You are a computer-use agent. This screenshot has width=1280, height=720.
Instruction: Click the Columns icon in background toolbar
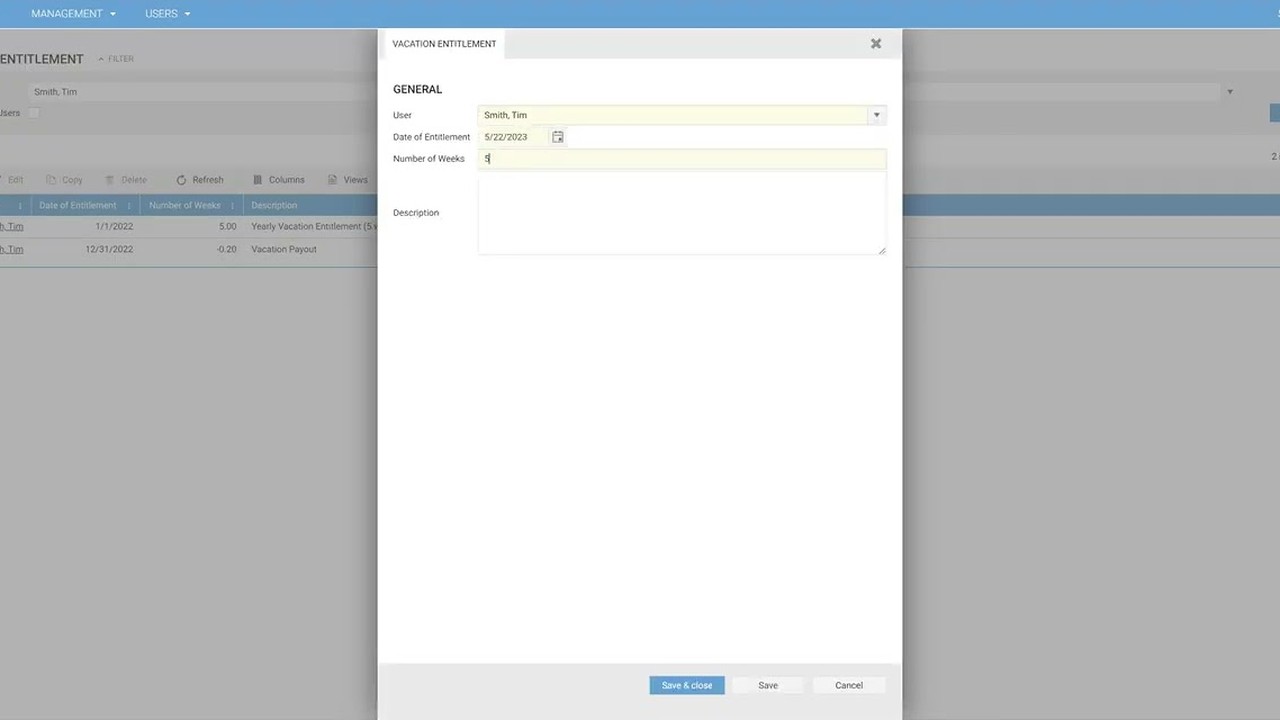tap(258, 180)
